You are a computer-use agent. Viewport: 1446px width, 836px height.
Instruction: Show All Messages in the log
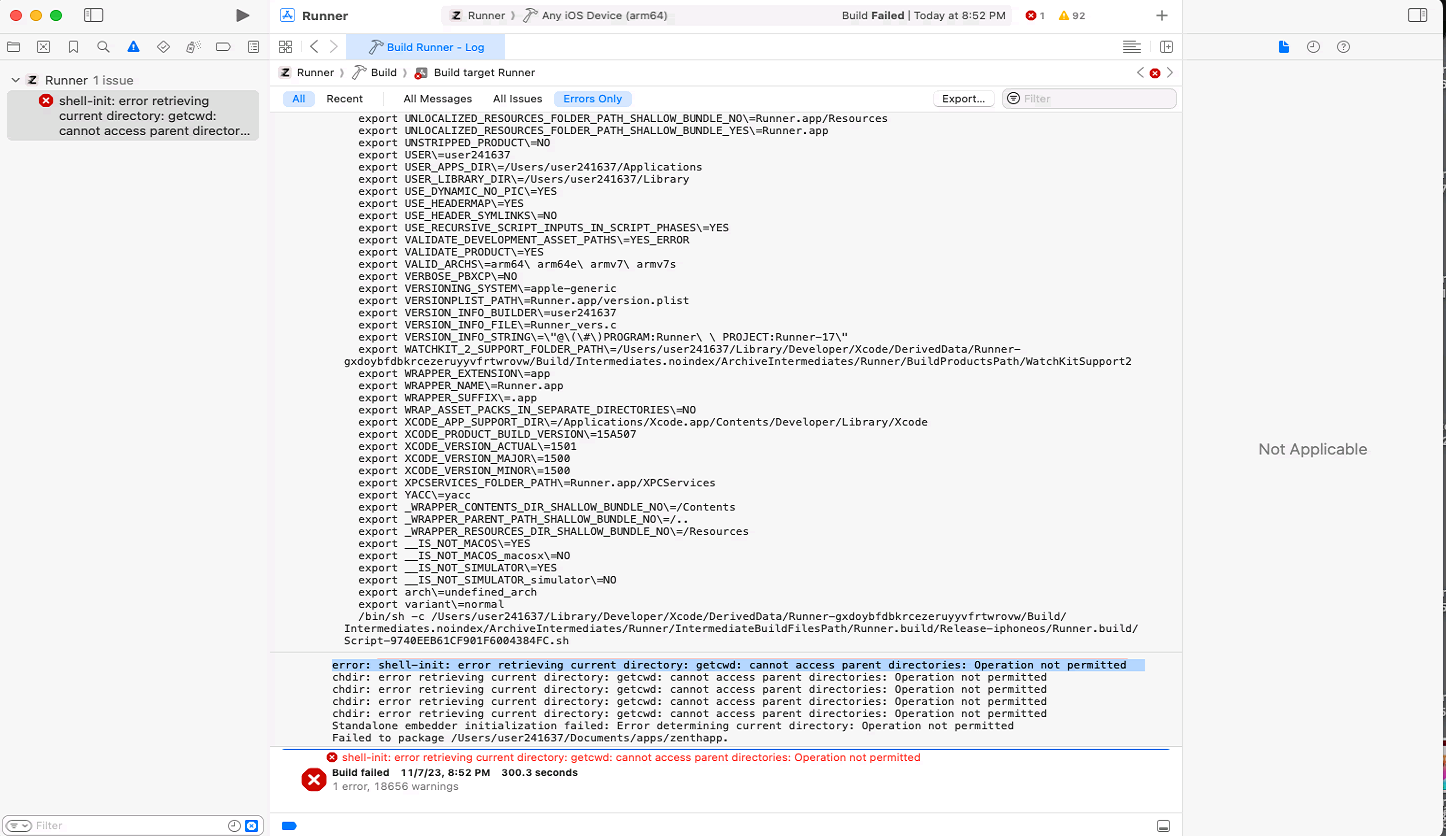click(438, 99)
